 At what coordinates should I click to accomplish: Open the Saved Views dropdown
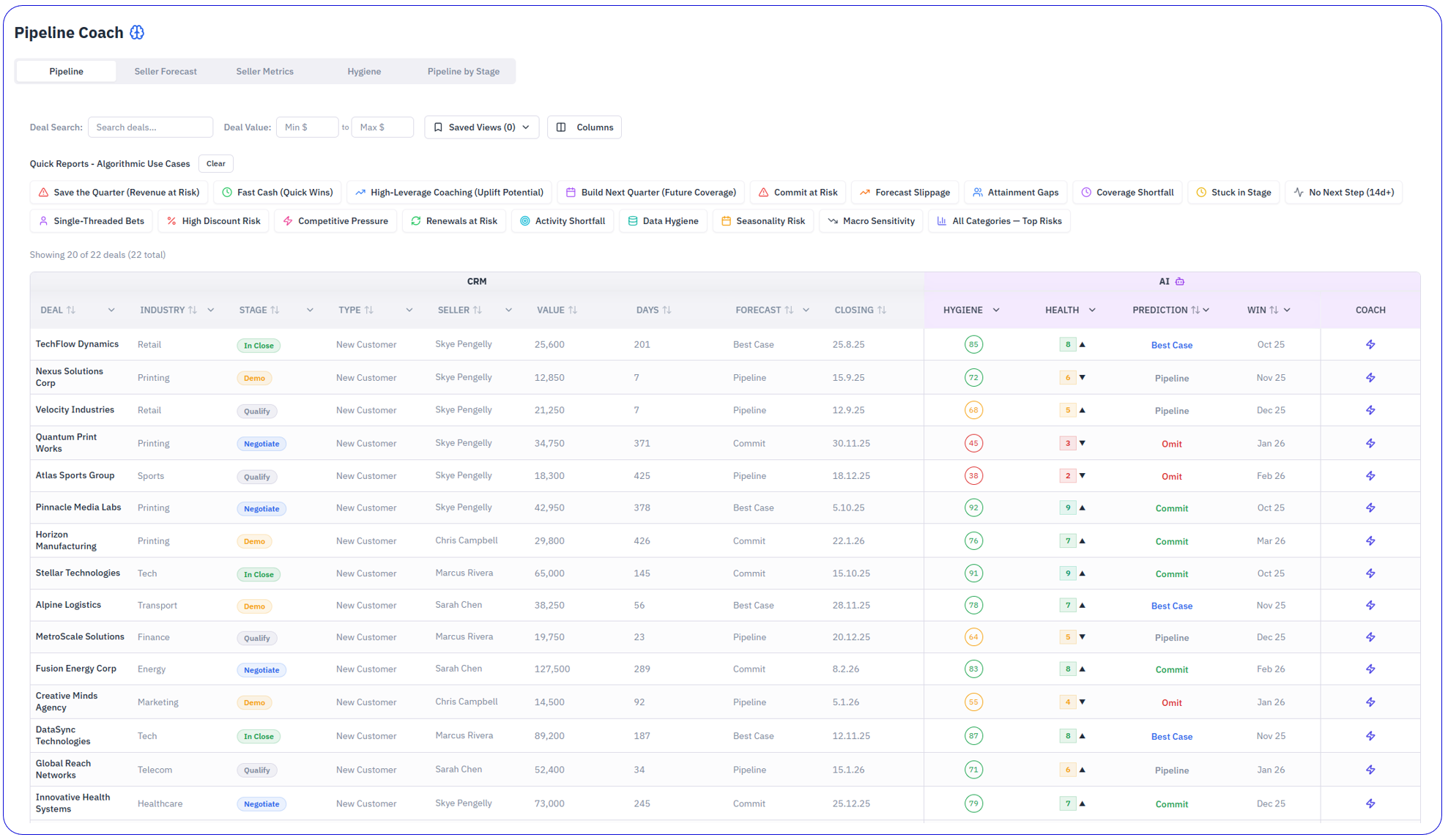[481, 127]
